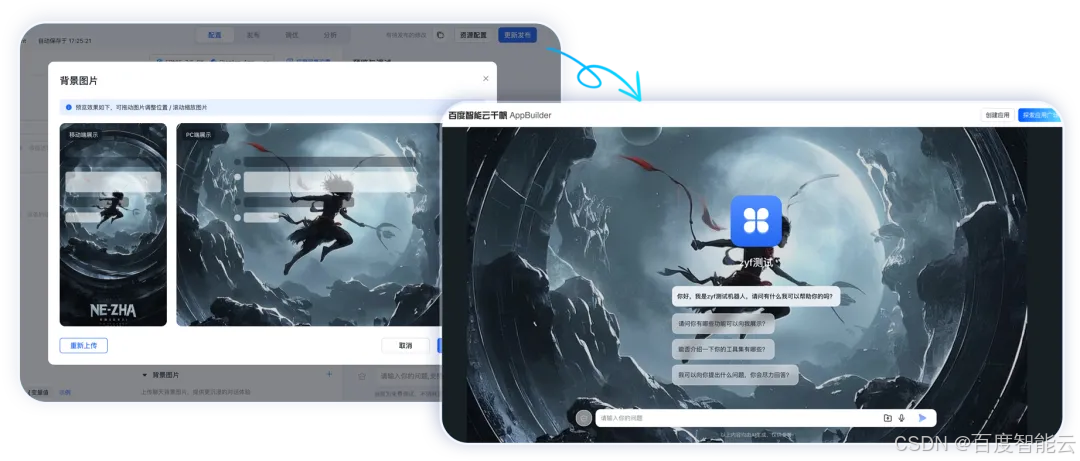This screenshot has width=1080, height=461.
Task: Click the plus icon beside 背景图片 section
Action: (329, 374)
